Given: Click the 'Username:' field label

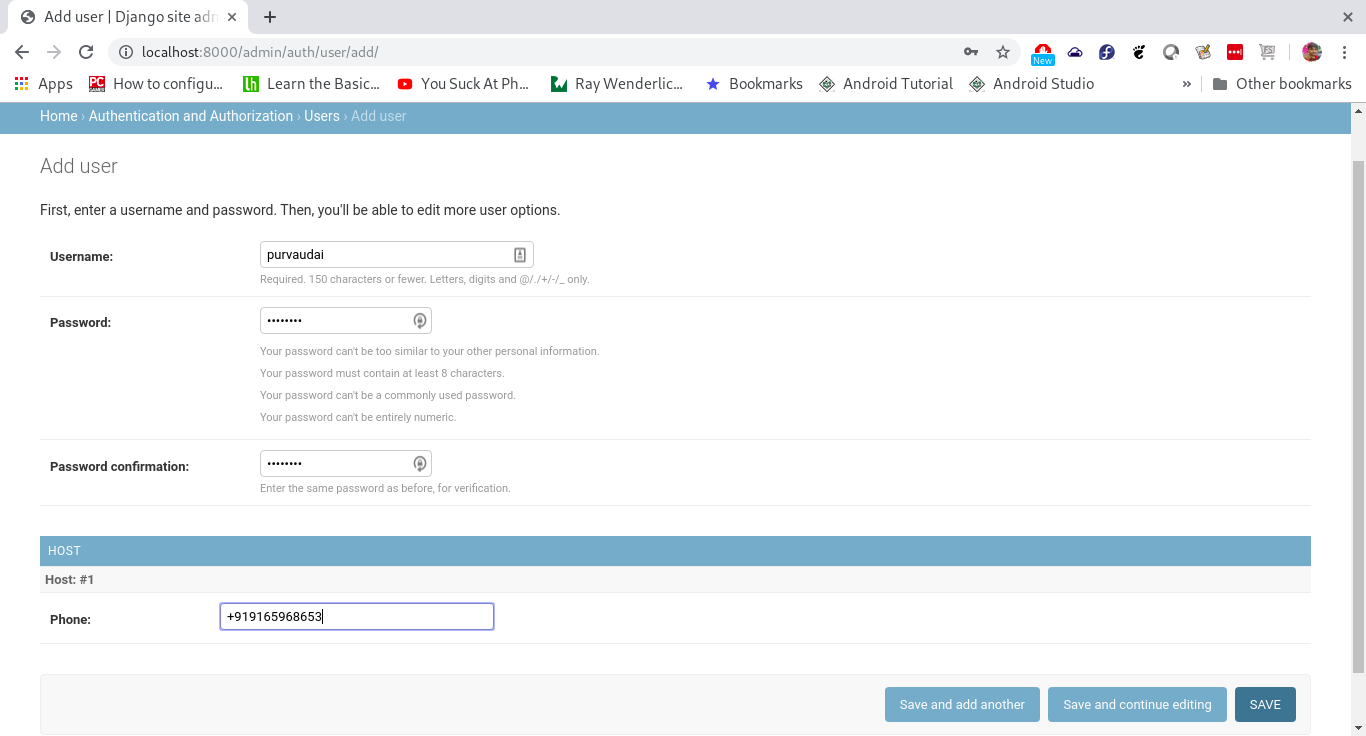Looking at the screenshot, I should [x=81, y=257].
